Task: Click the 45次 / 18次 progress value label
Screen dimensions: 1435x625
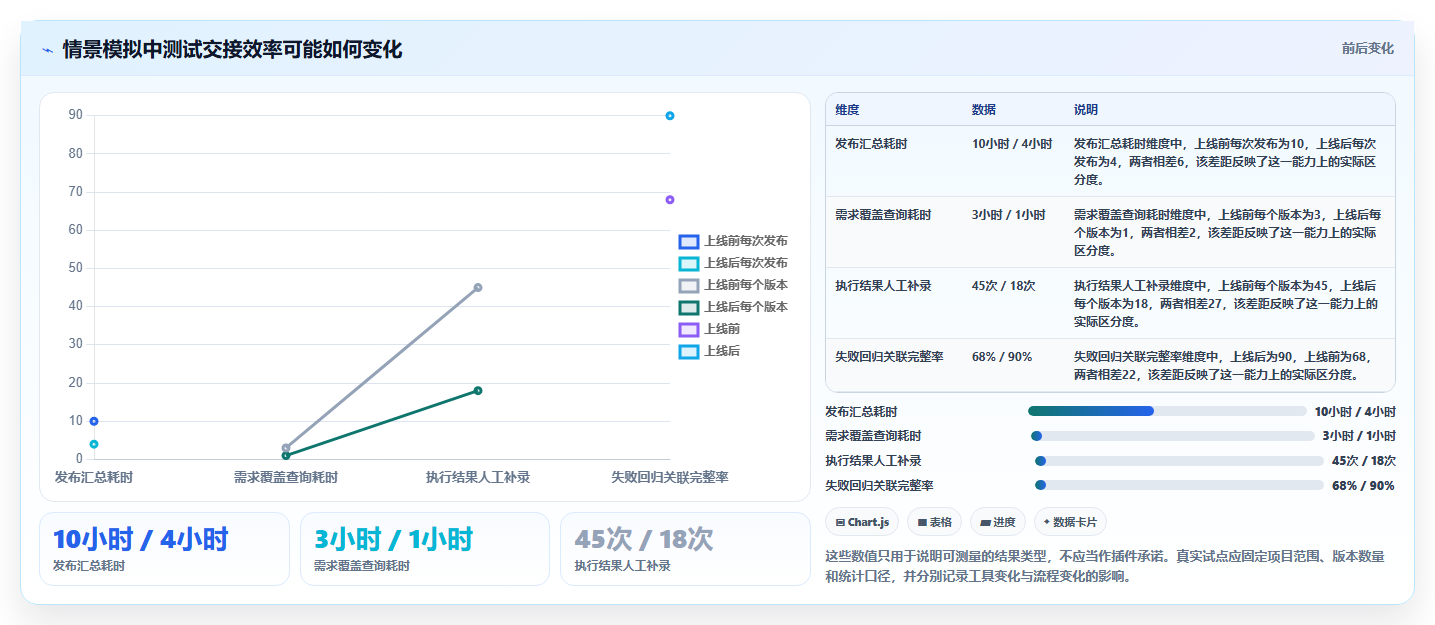Action: pos(1364,461)
